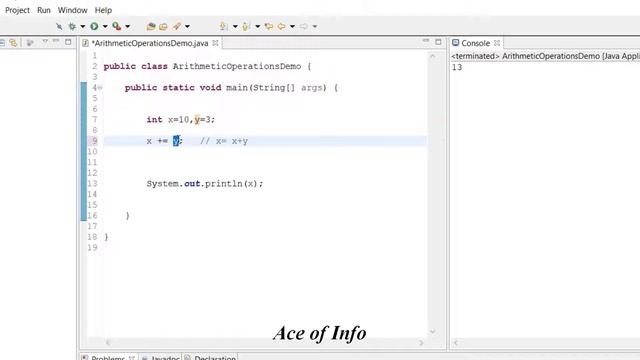Maximize the Package Explorer panel
Image resolution: width=640 pixels, height=360 pixels.
(x=68, y=42)
